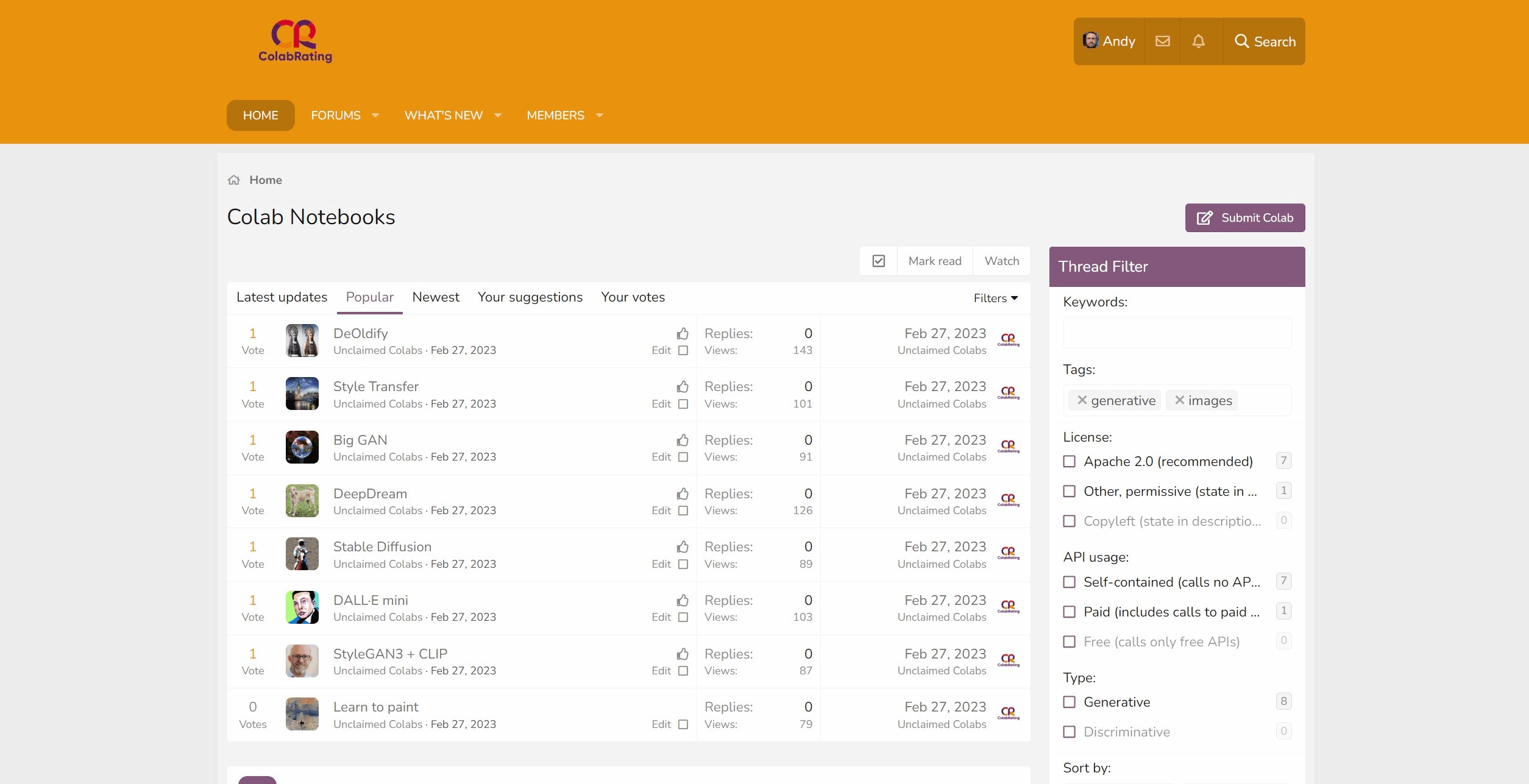Click the thumbs-up icon on the Stable Diffusion row
This screenshot has height=784, width=1529.
682,547
